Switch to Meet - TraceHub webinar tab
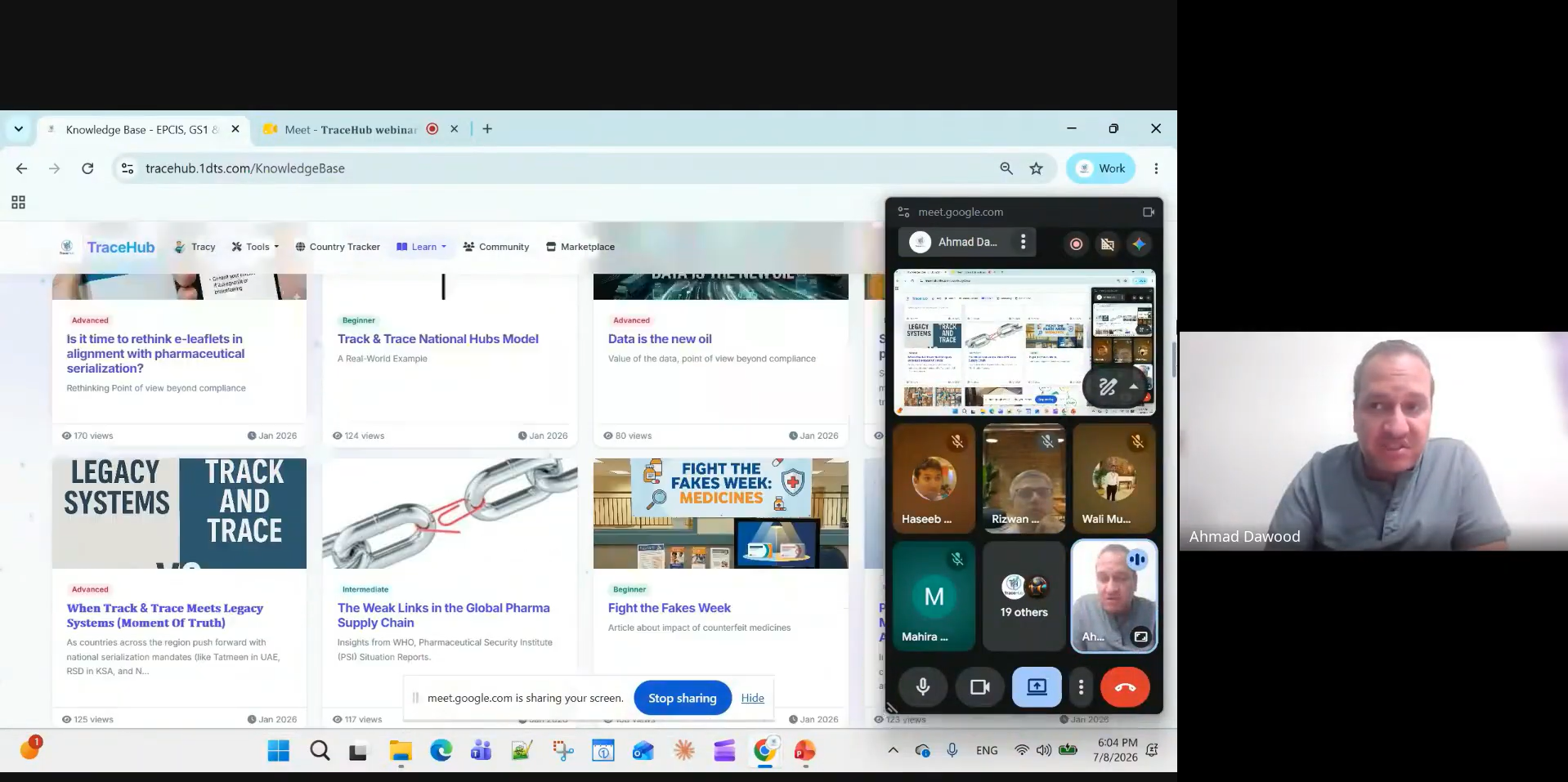Viewport: 1568px width, 782px height. 350,129
